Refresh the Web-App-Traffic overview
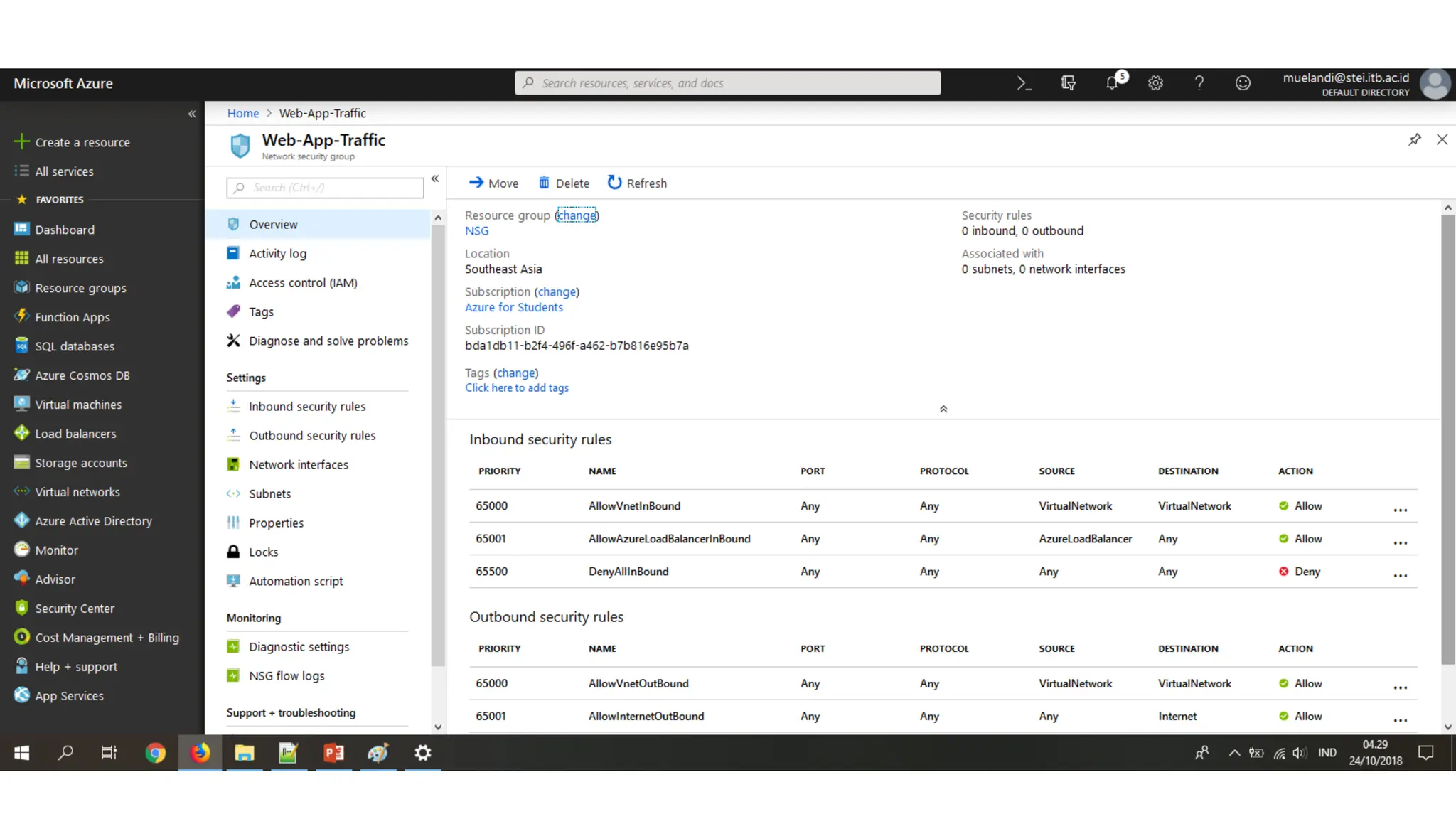Image resolution: width=1456 pixels, height=819 pixels. click(x=637, y=183)
